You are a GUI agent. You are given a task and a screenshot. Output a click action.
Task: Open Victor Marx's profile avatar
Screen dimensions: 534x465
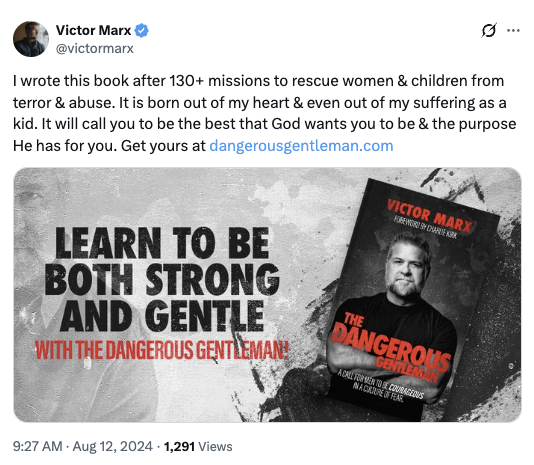31,39
